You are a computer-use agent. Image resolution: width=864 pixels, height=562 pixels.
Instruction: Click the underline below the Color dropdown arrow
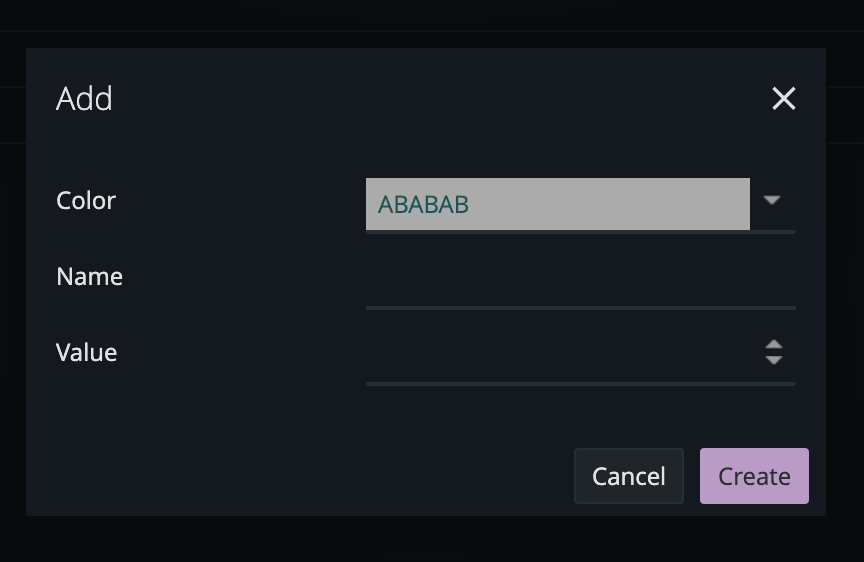click(x=773, y=231)
